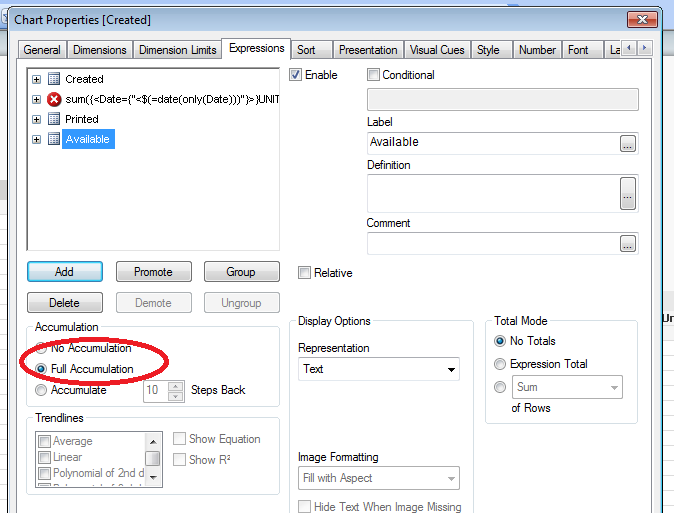
Task: Click the Group button
Action: pos(242,272)
